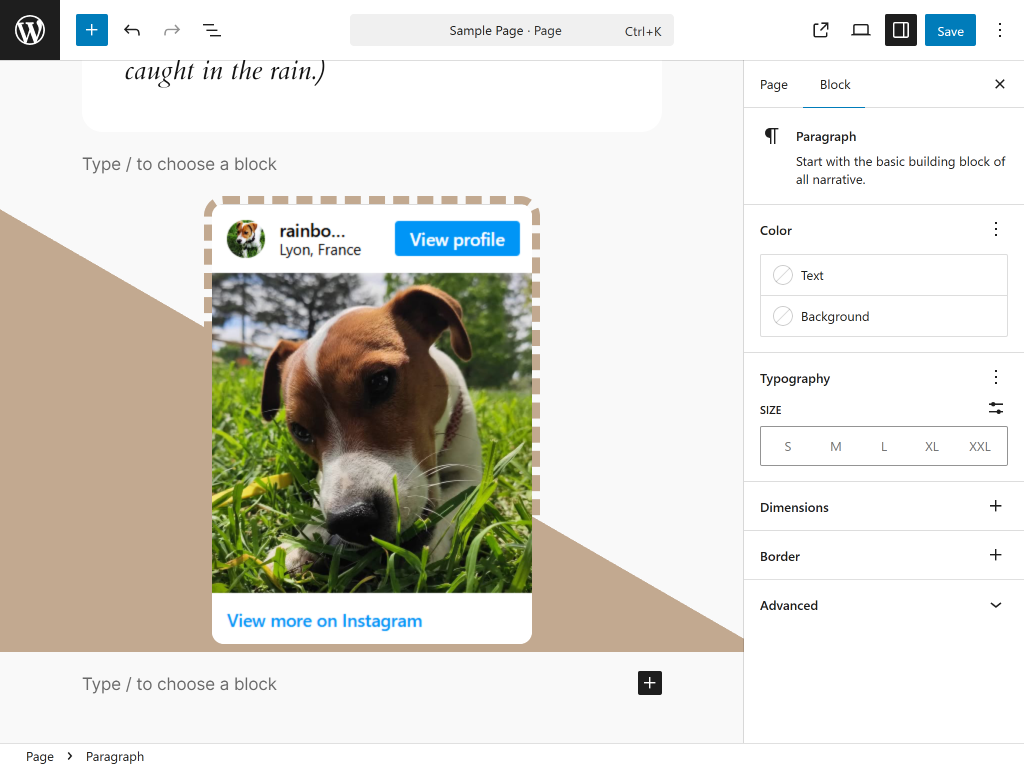This screenshot has width=1024, height=768.
Task: Open the Options three-dot menu
Action: coord(999,30)
